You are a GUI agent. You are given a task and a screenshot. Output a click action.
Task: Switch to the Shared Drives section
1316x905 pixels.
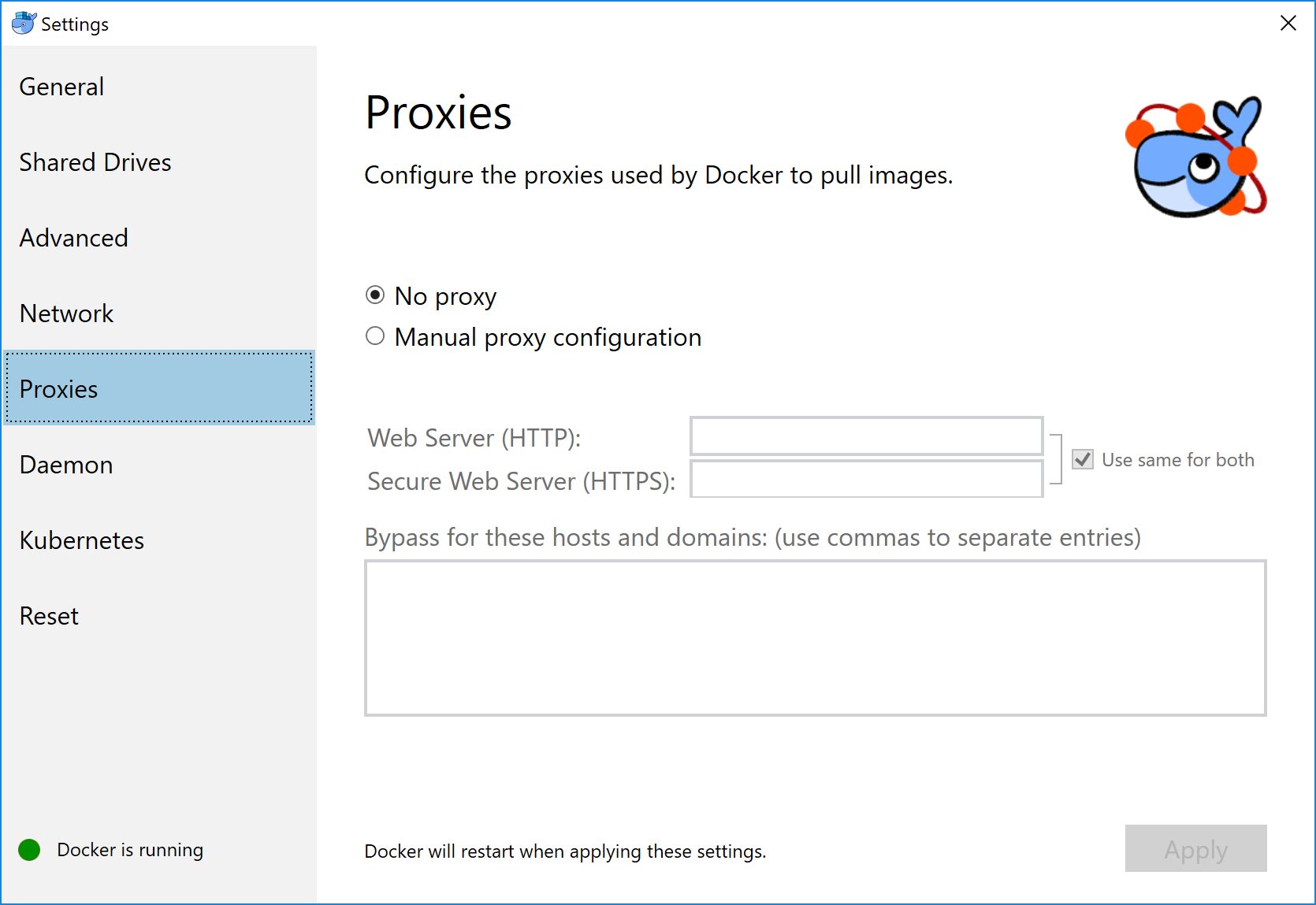pos(95,162)
